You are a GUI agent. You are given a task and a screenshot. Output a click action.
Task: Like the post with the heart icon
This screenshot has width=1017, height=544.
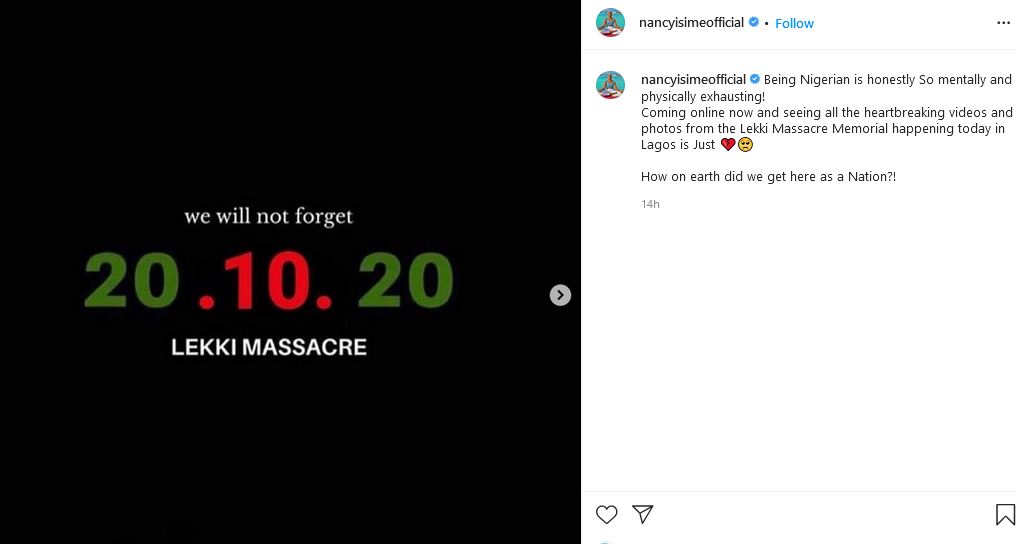click(x=606, y=515)
